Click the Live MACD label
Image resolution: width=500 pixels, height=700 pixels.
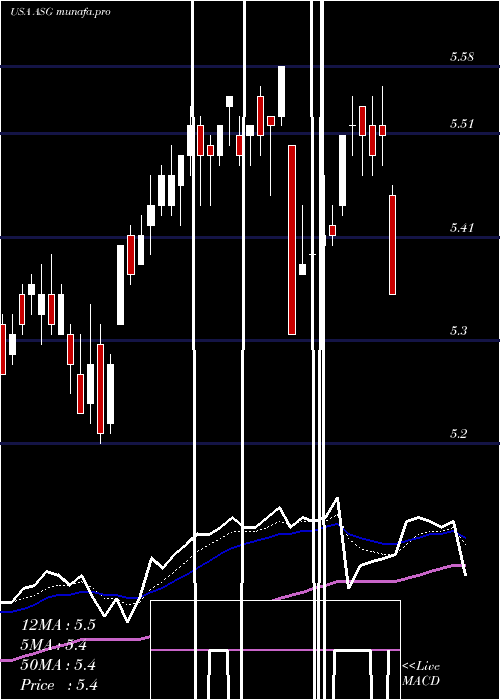coord(421,674)
